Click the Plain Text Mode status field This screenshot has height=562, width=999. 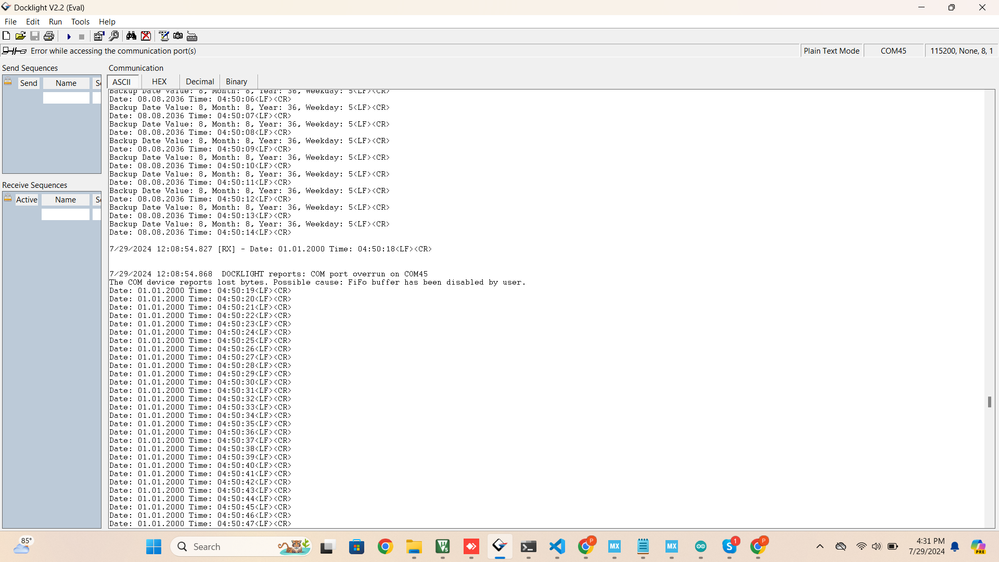pyautogui.click(x=831, y=51)
